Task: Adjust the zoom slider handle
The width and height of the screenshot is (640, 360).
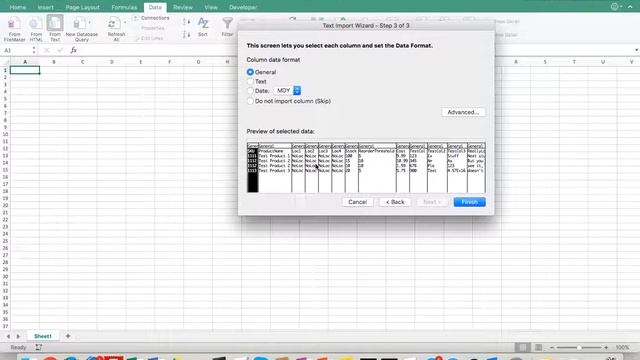Action: (579, 347)
